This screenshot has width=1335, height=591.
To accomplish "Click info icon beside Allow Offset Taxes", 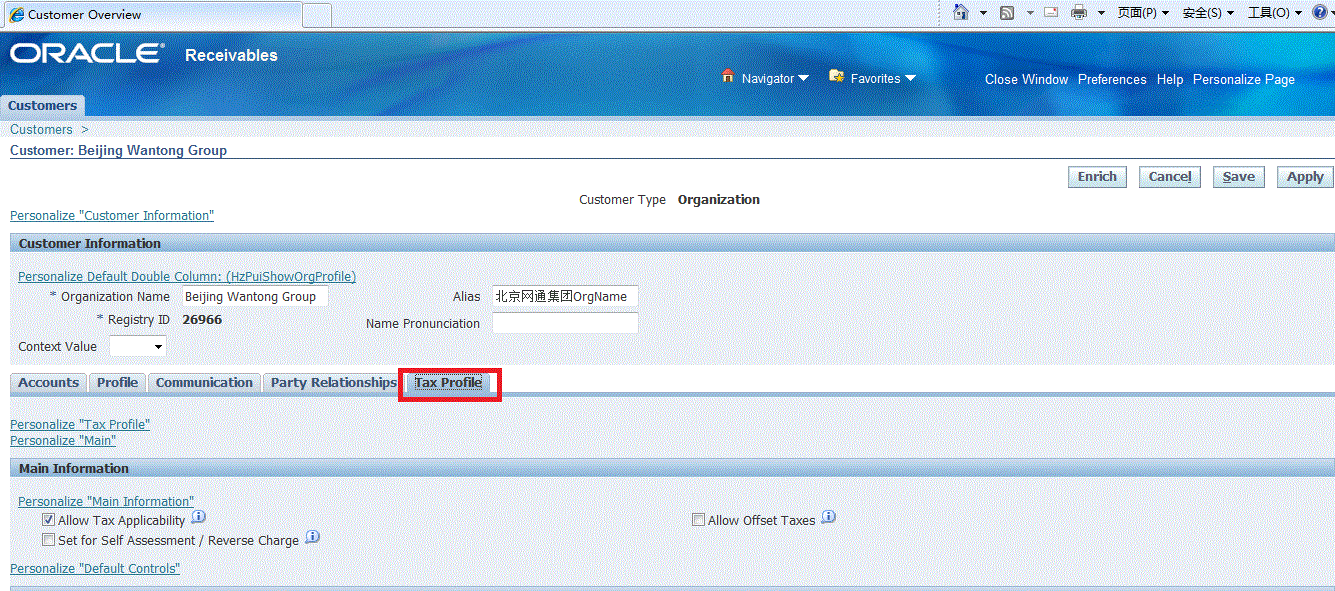I will coord(828,518).
